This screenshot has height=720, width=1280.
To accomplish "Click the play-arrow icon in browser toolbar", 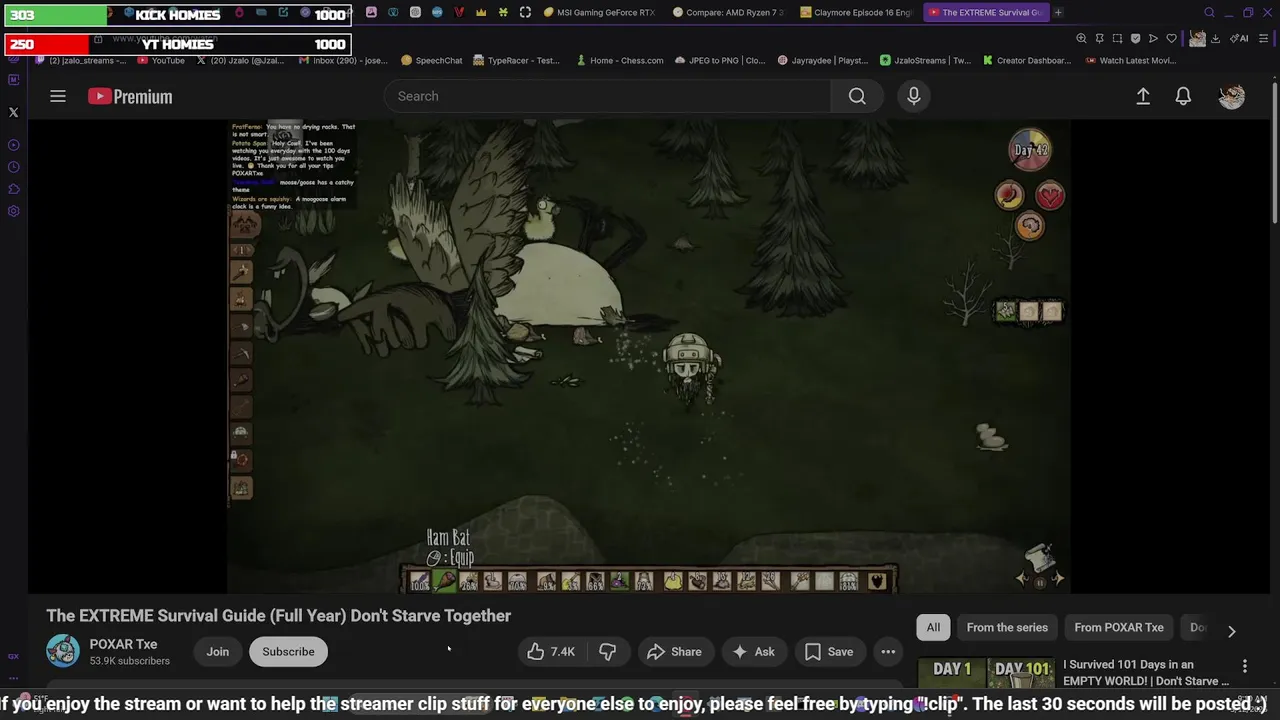I will click(1153, 38).
